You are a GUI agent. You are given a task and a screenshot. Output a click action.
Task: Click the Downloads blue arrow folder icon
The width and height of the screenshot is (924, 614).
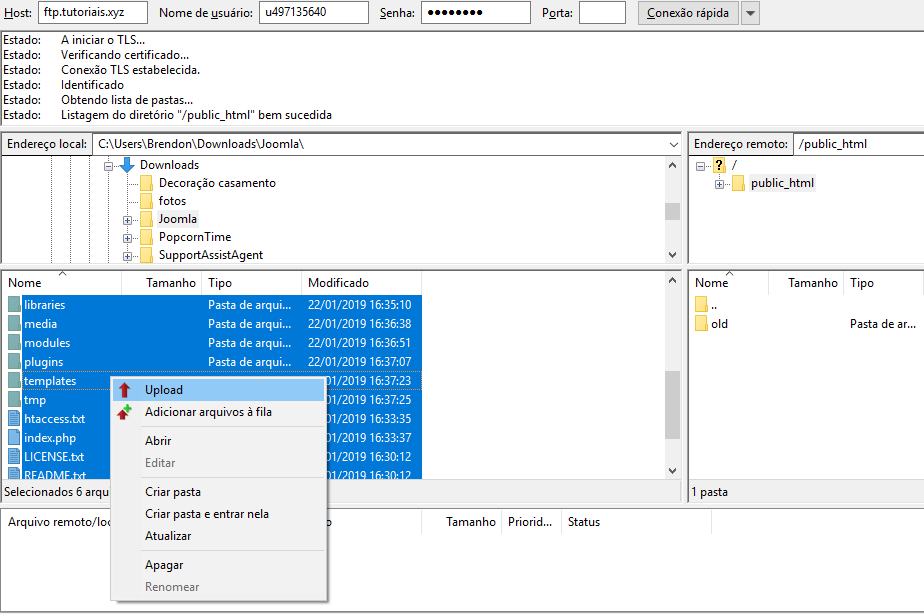(x=127, y=165)
